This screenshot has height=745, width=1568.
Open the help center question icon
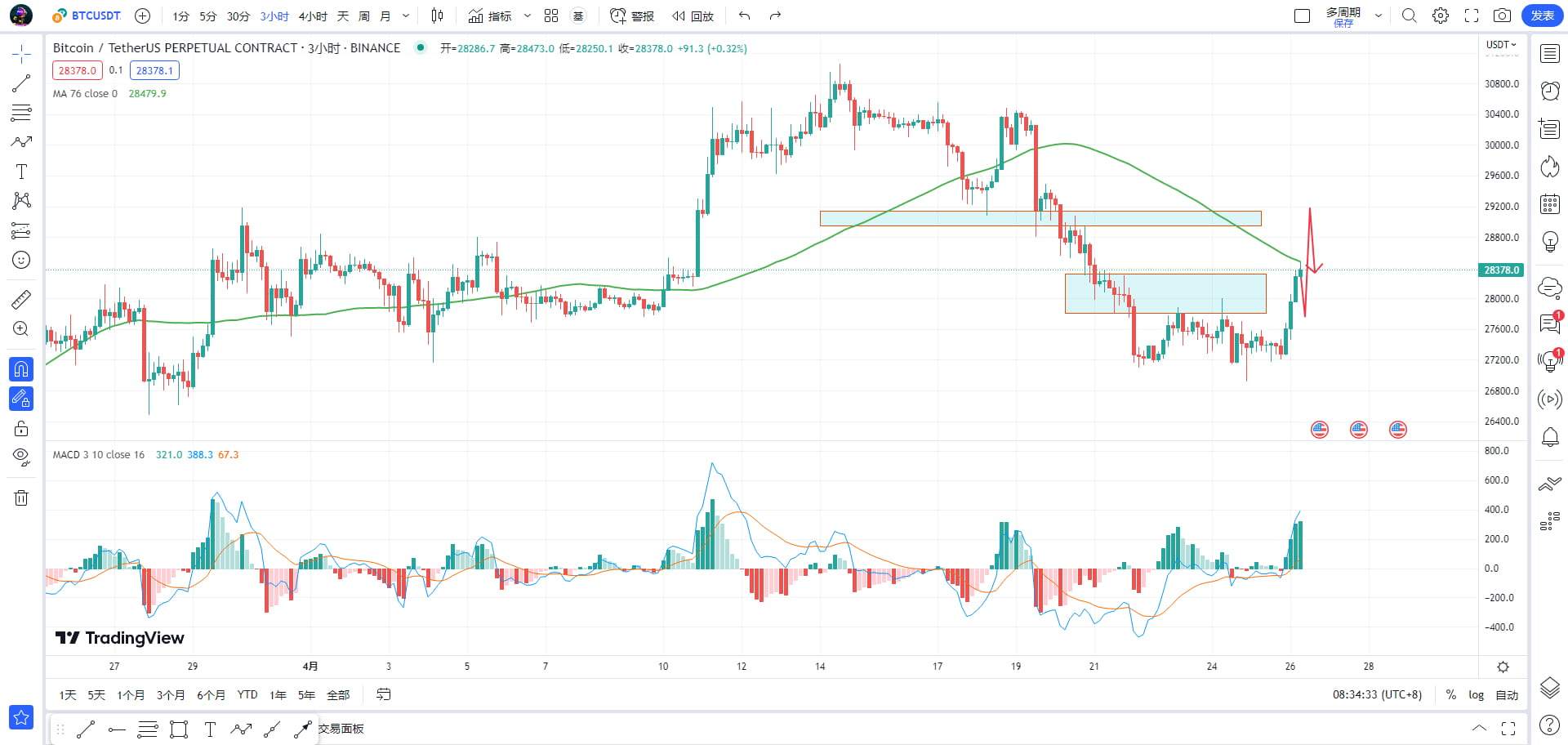tap(1549, 725)
